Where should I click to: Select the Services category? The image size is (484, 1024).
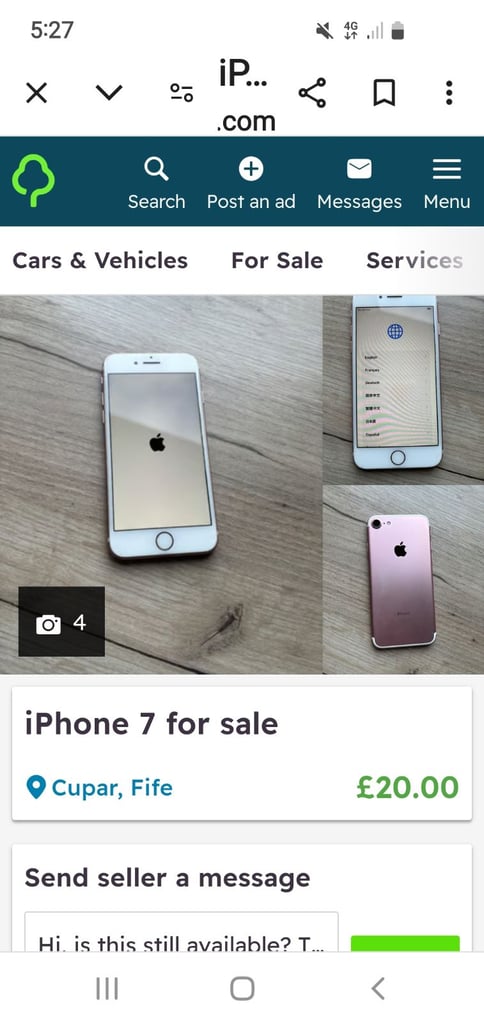pos(415,261)
